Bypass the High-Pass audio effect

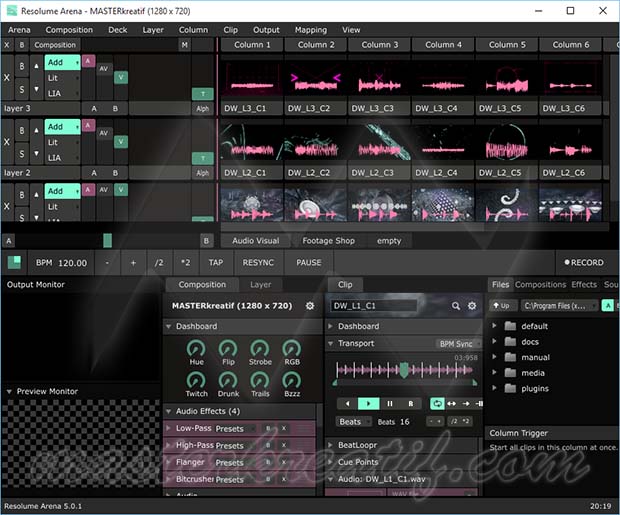268,445
